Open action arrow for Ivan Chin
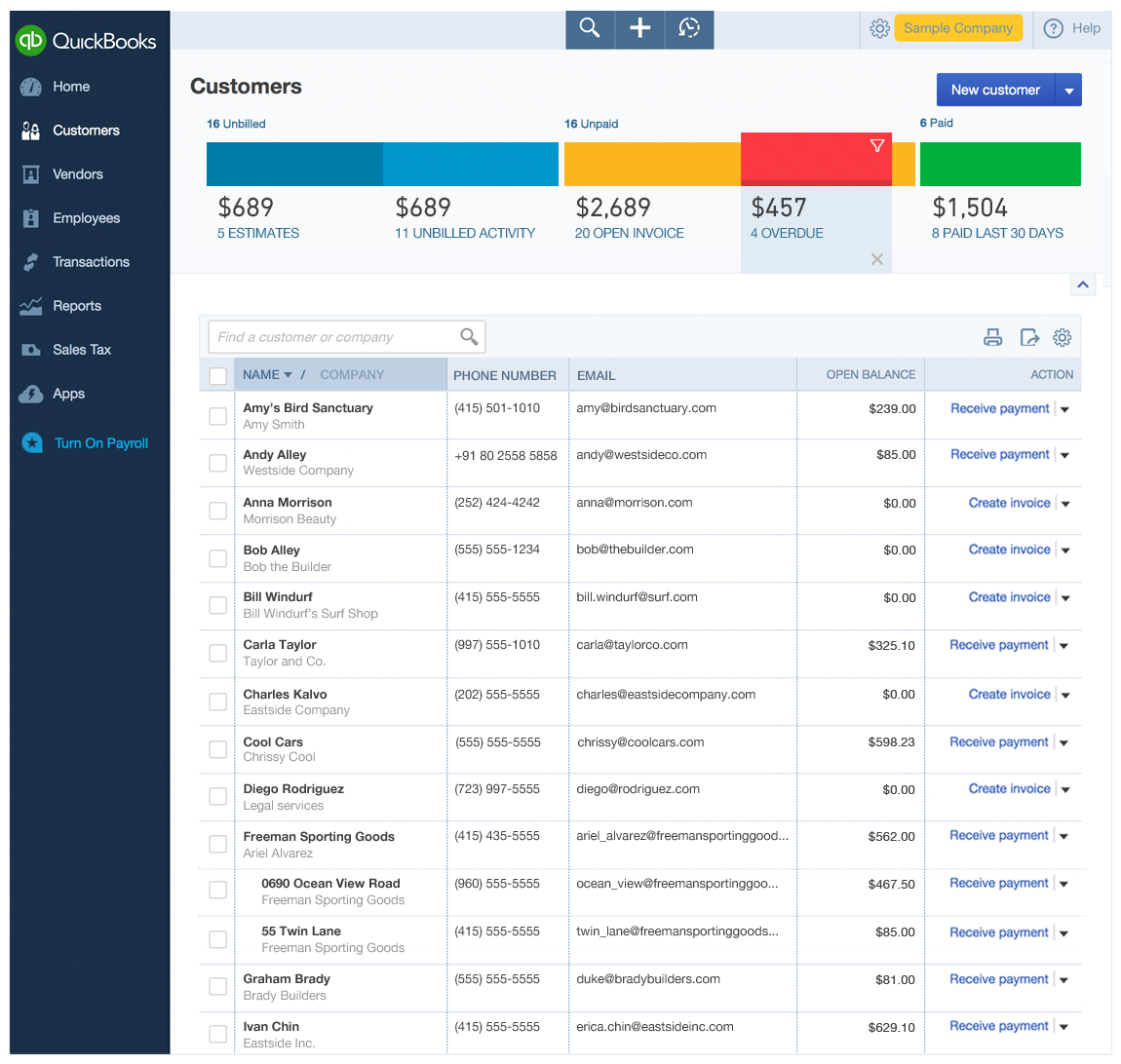Image resolution: width=1121 pixels, height=1064 pixels. click(x=1064, y=1027)
